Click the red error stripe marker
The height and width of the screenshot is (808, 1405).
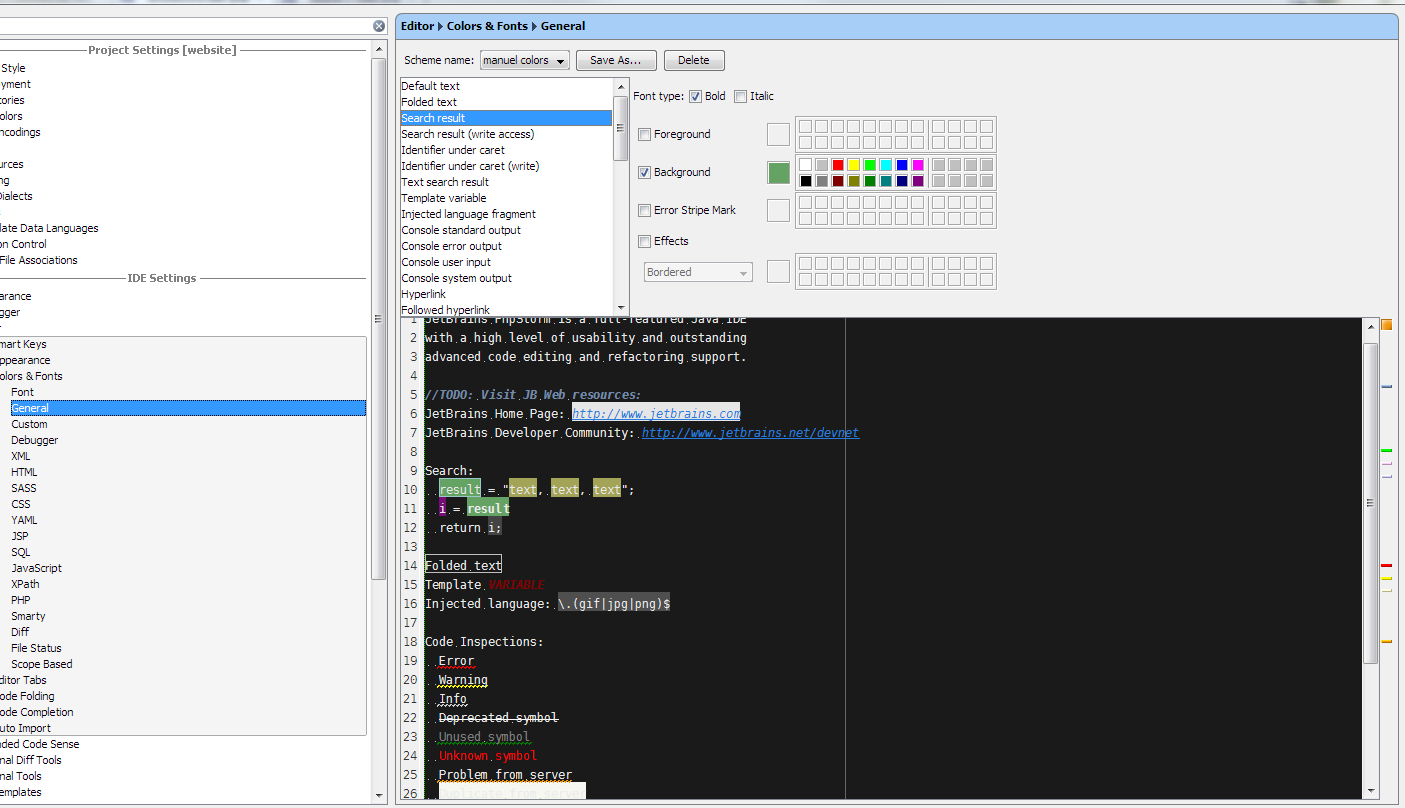[1387, 566]
